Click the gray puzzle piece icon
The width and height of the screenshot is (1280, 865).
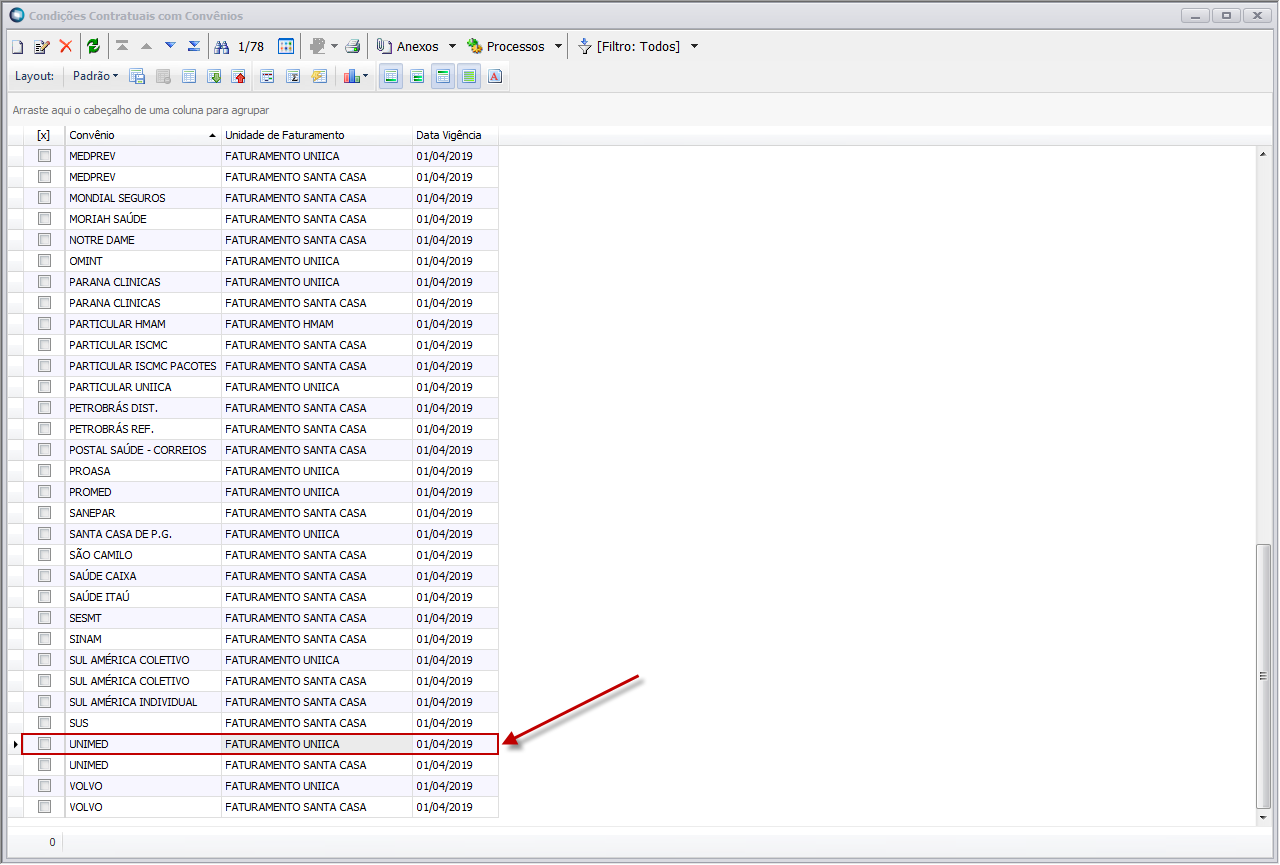[318, 46]
